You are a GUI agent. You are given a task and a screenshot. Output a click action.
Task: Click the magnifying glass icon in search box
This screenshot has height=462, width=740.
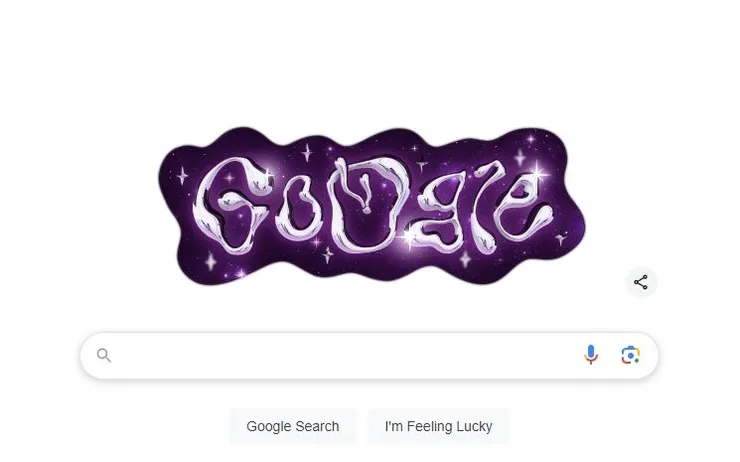(x=104, y=355)
